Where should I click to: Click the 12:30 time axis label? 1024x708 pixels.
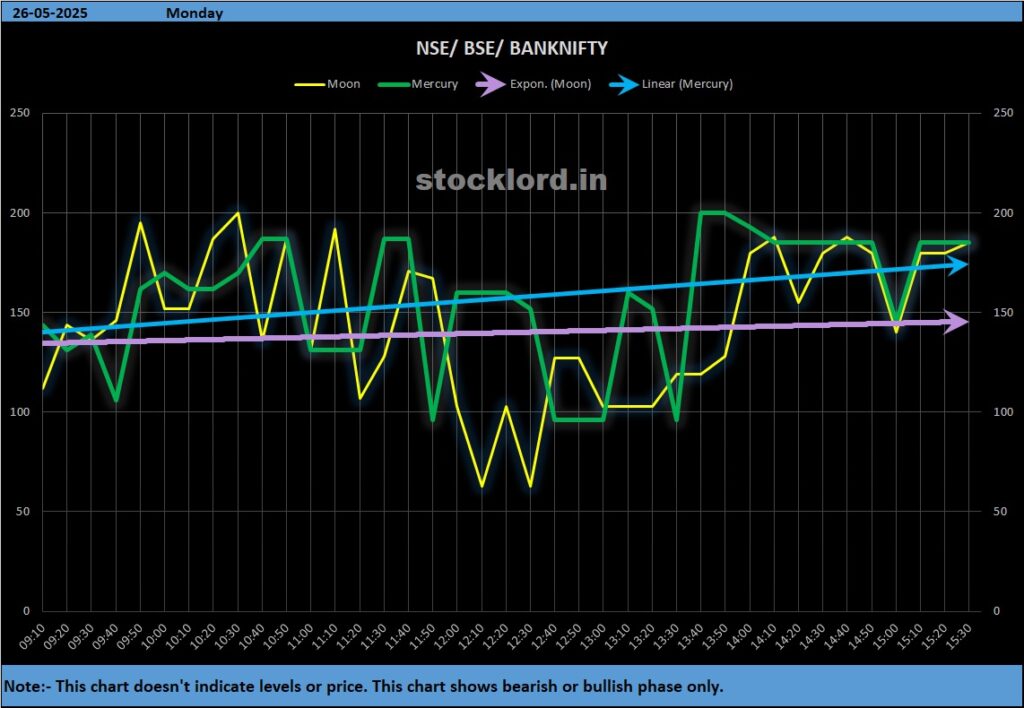[520, 636]
